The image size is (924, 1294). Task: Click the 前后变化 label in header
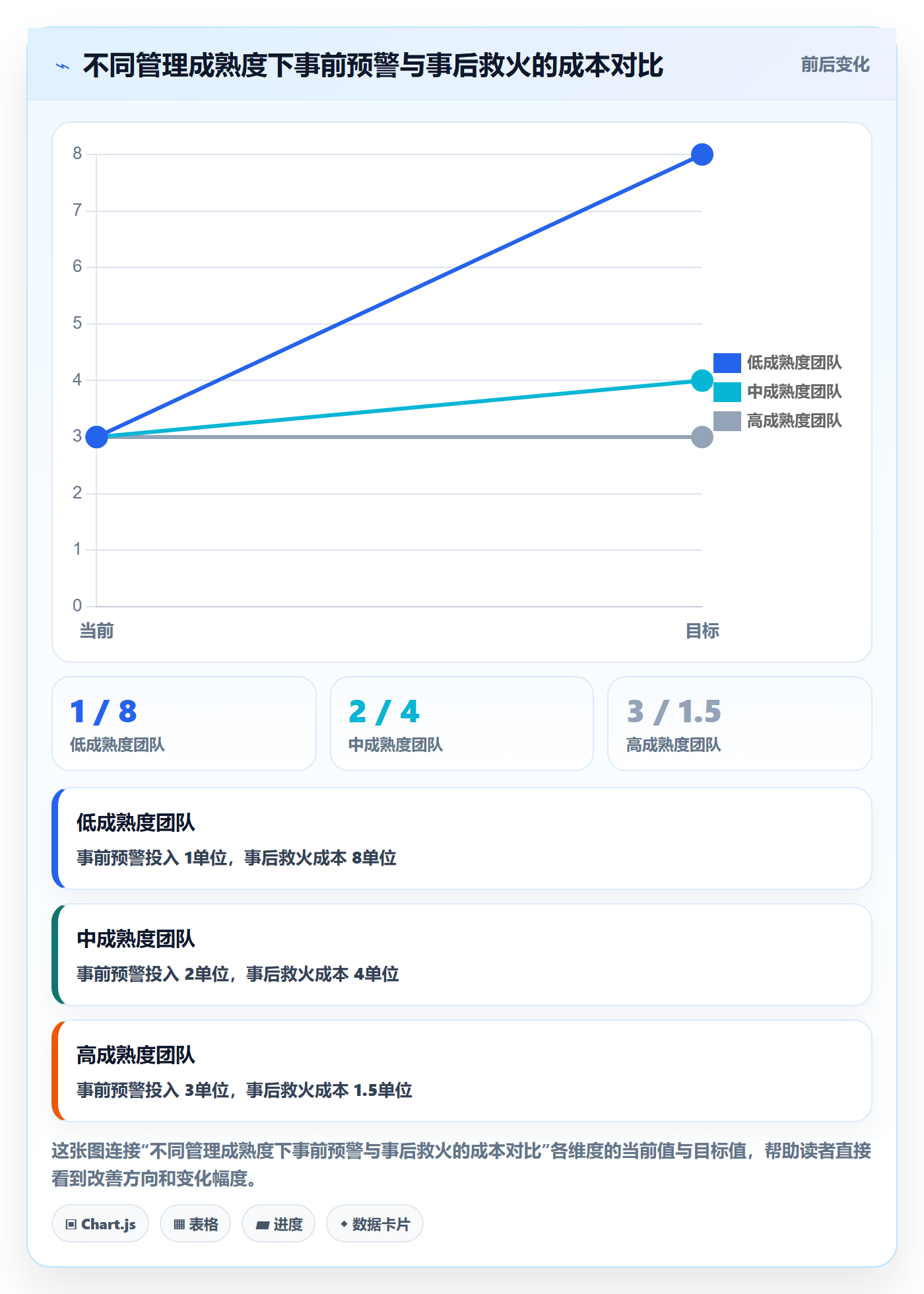click(835, 65)
